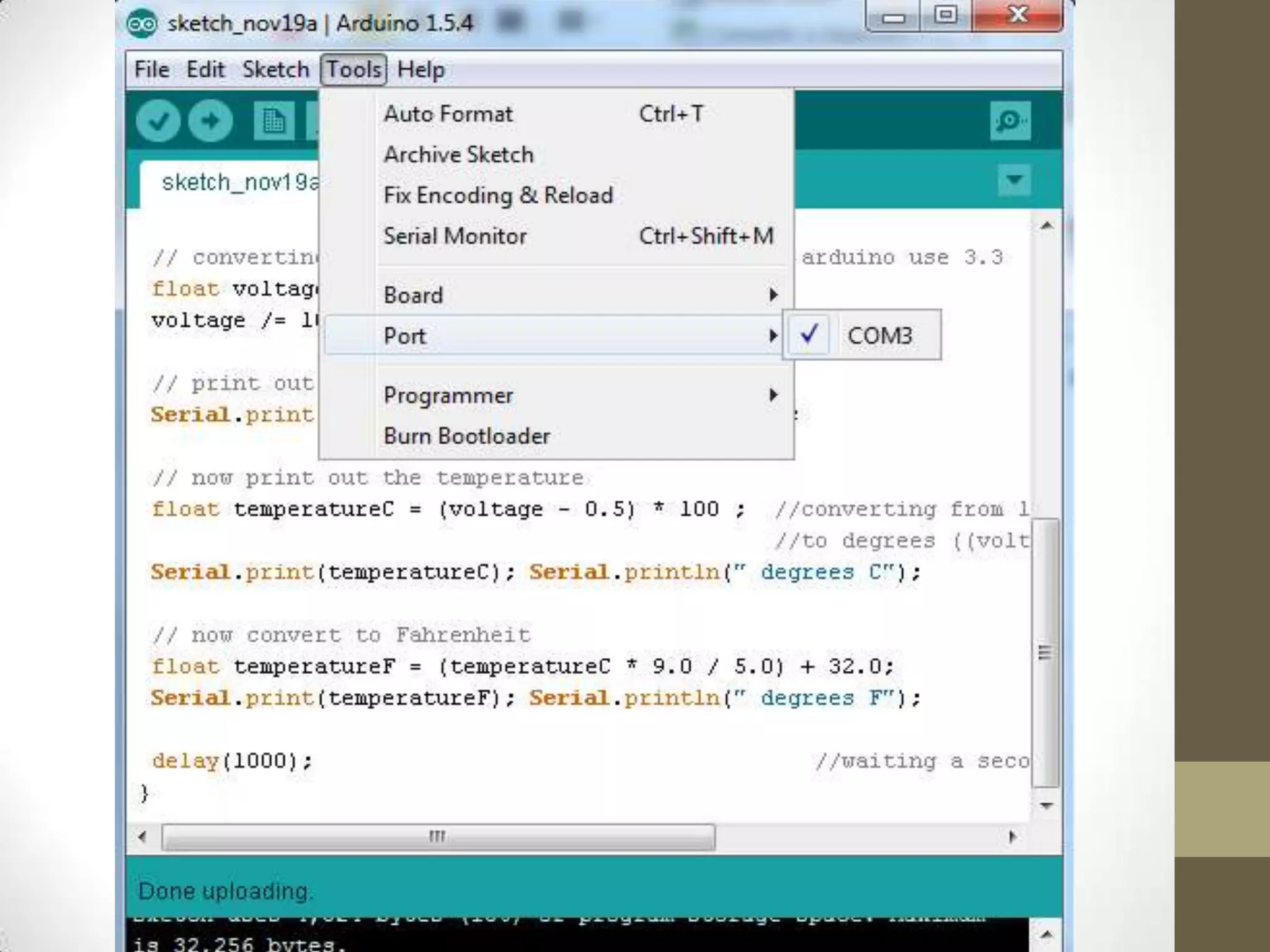Click the horizontal scroll left arrow

[143, 837]
